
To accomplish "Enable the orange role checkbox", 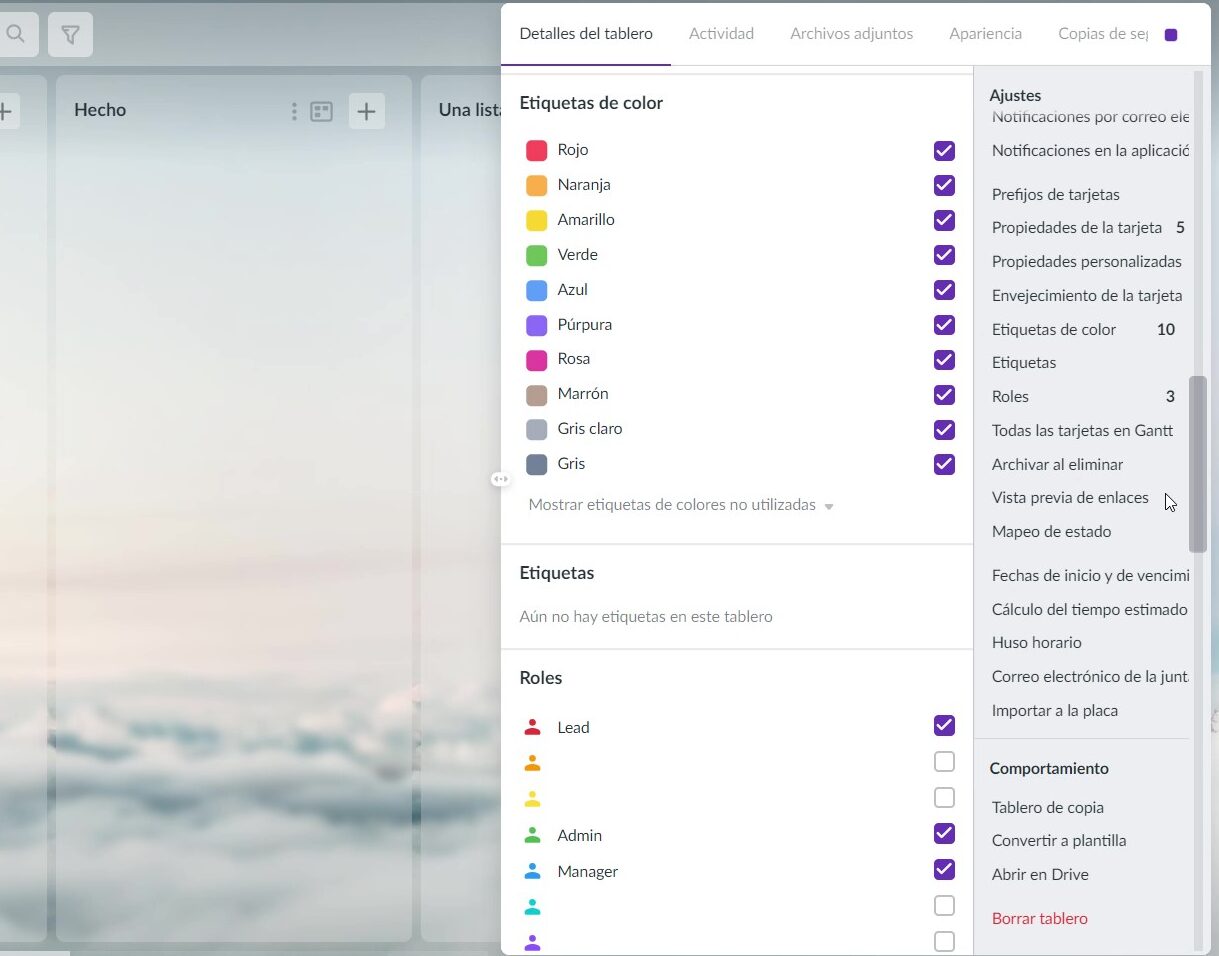I will [x=944, y=762].
